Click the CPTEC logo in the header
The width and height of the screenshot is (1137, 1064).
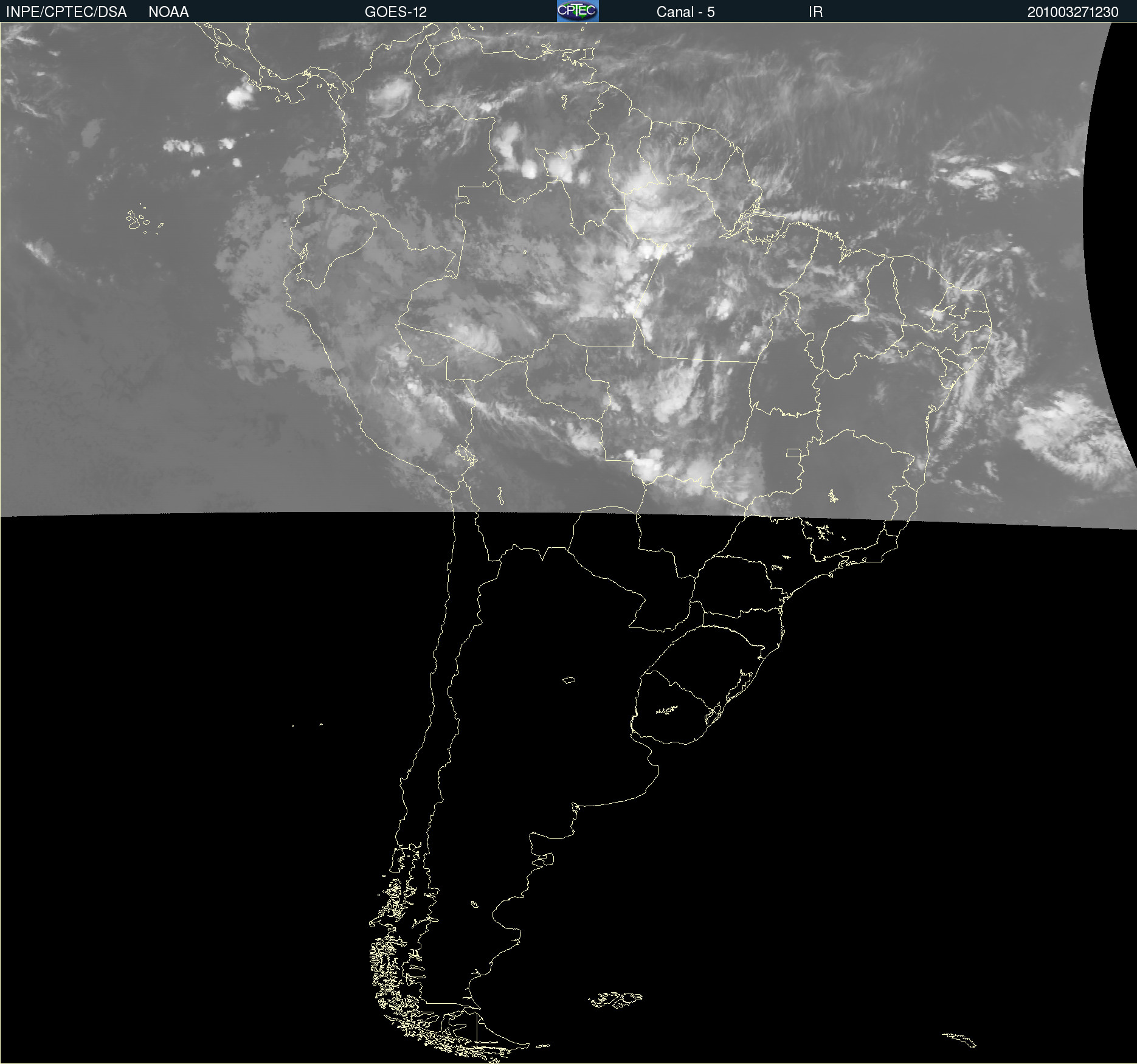click(578, 11)
